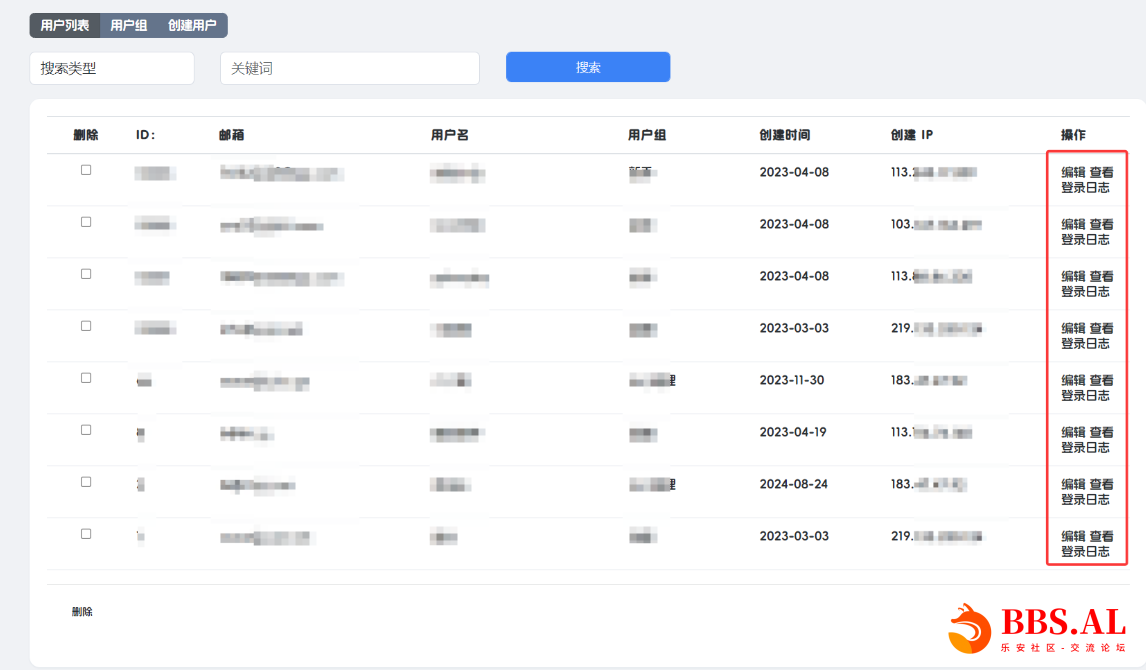This screenshot has height=670, width=1146.
Task: Click the 创建时间 column header
Action: 784,135
